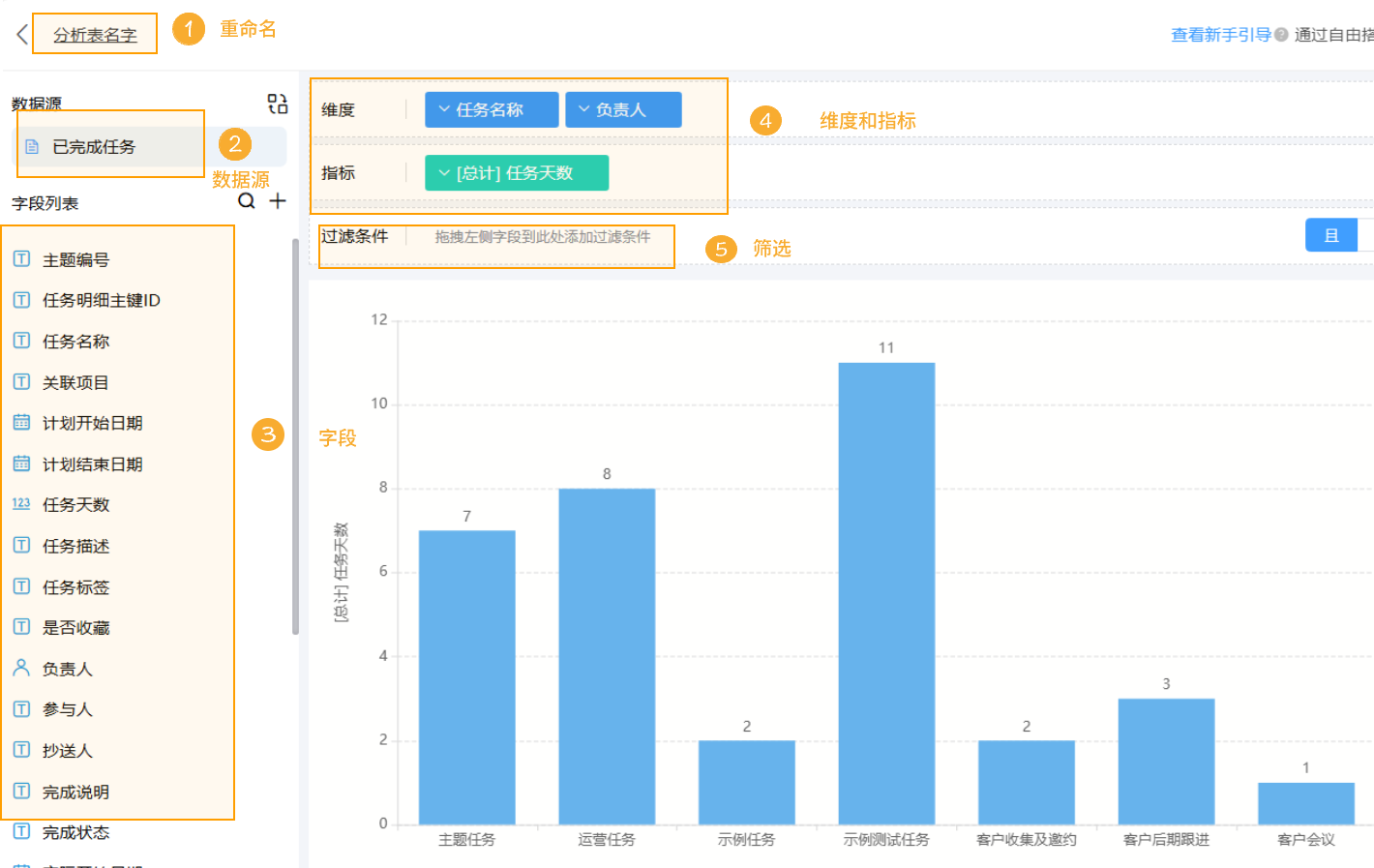
Task: Expand the 任务名称 dimension dropdown
Action: 492,109
